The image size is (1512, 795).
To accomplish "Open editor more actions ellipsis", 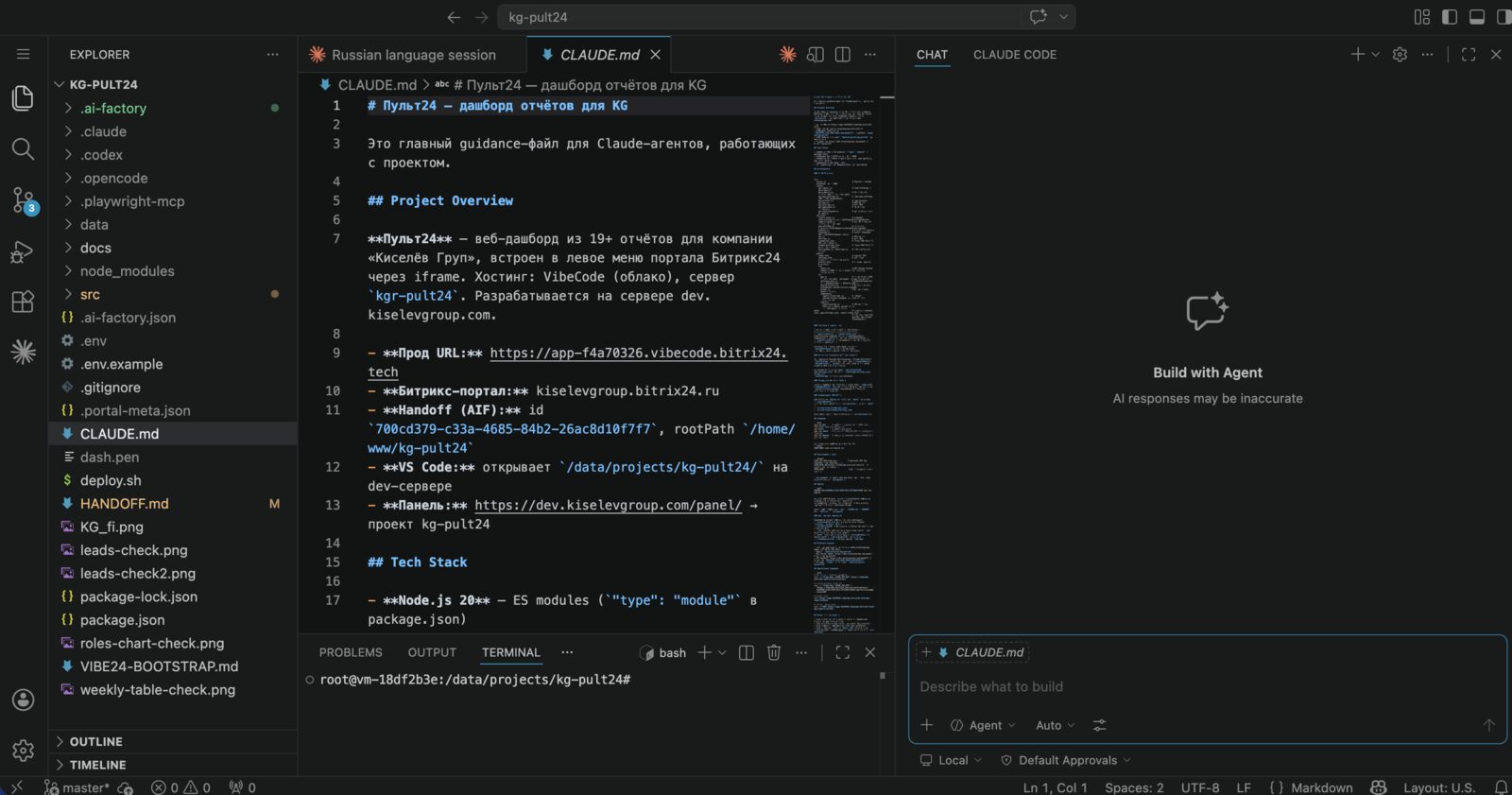I will [870, 55].
